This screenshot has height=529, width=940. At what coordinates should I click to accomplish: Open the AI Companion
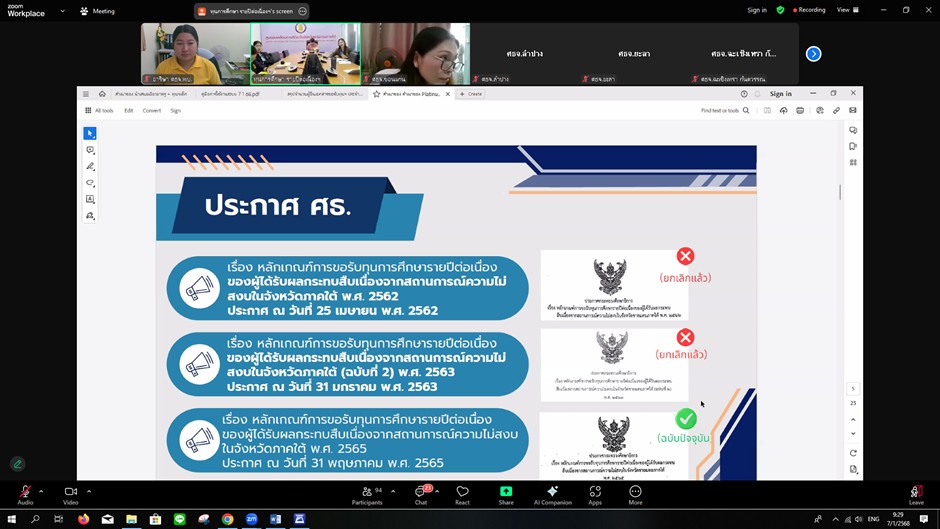552,493
